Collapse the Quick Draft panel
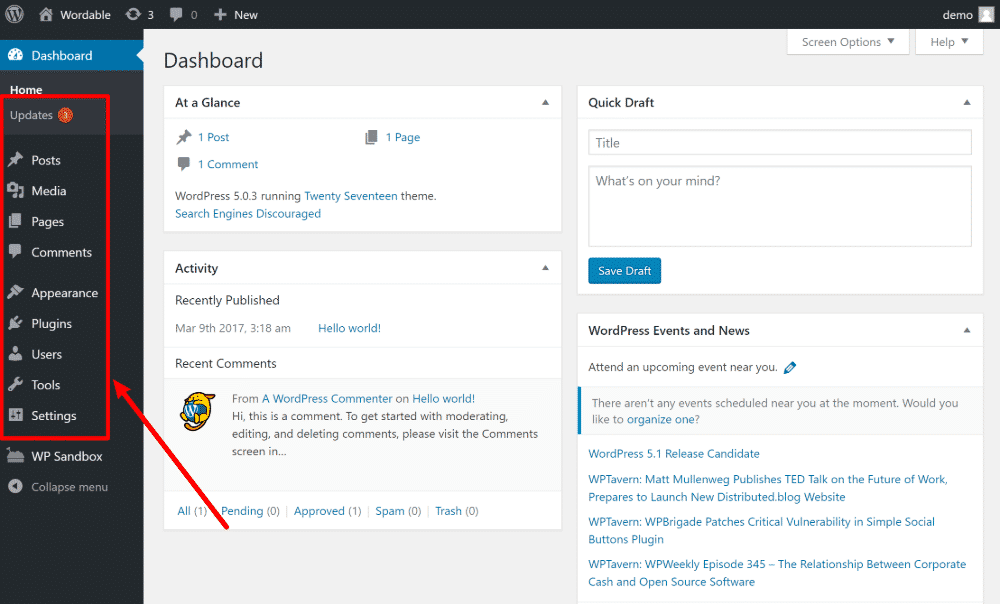The image size is (1000, 604). click(x=967, y=103)
